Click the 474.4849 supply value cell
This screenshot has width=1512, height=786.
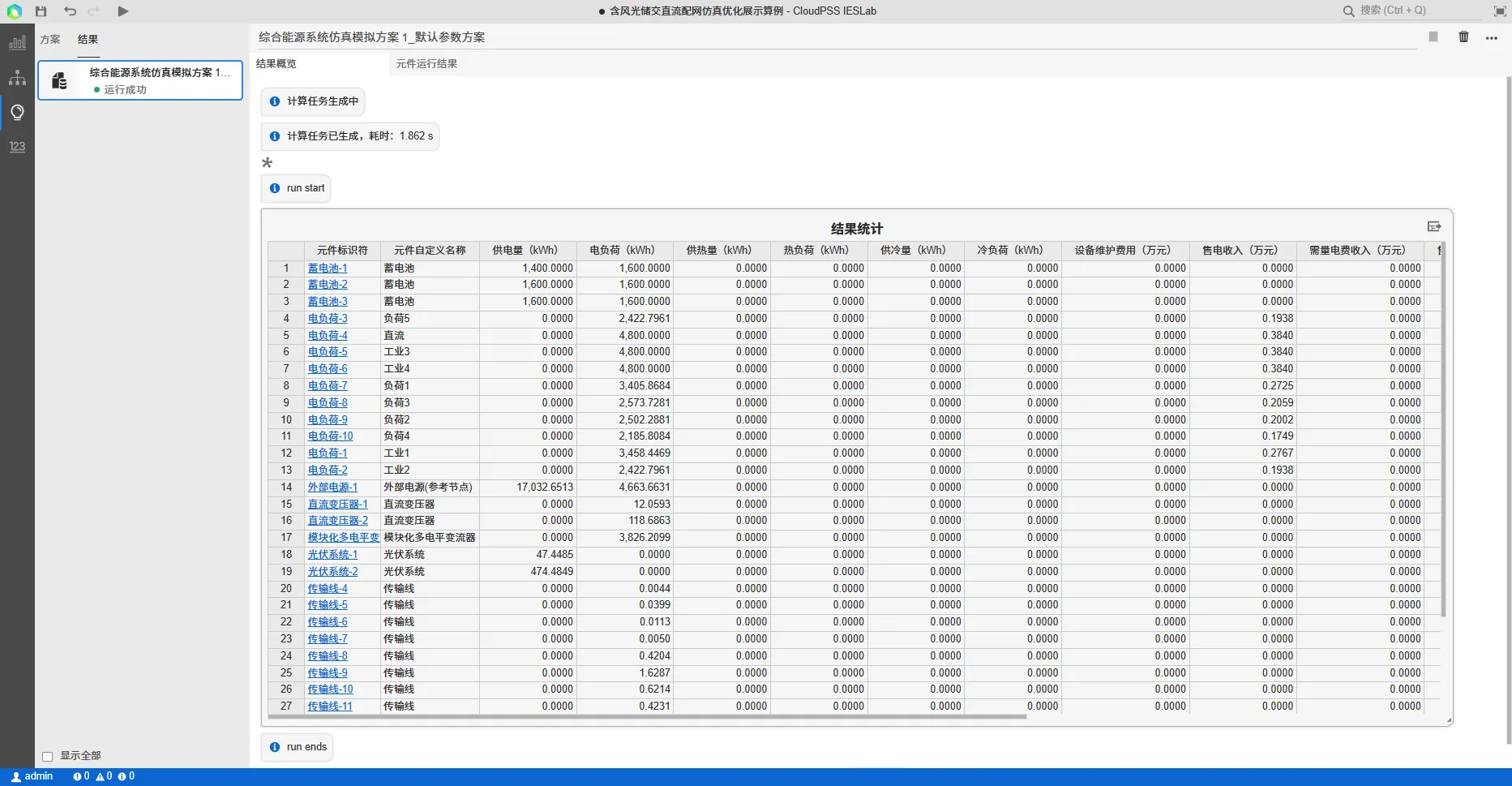pos(528,572)
